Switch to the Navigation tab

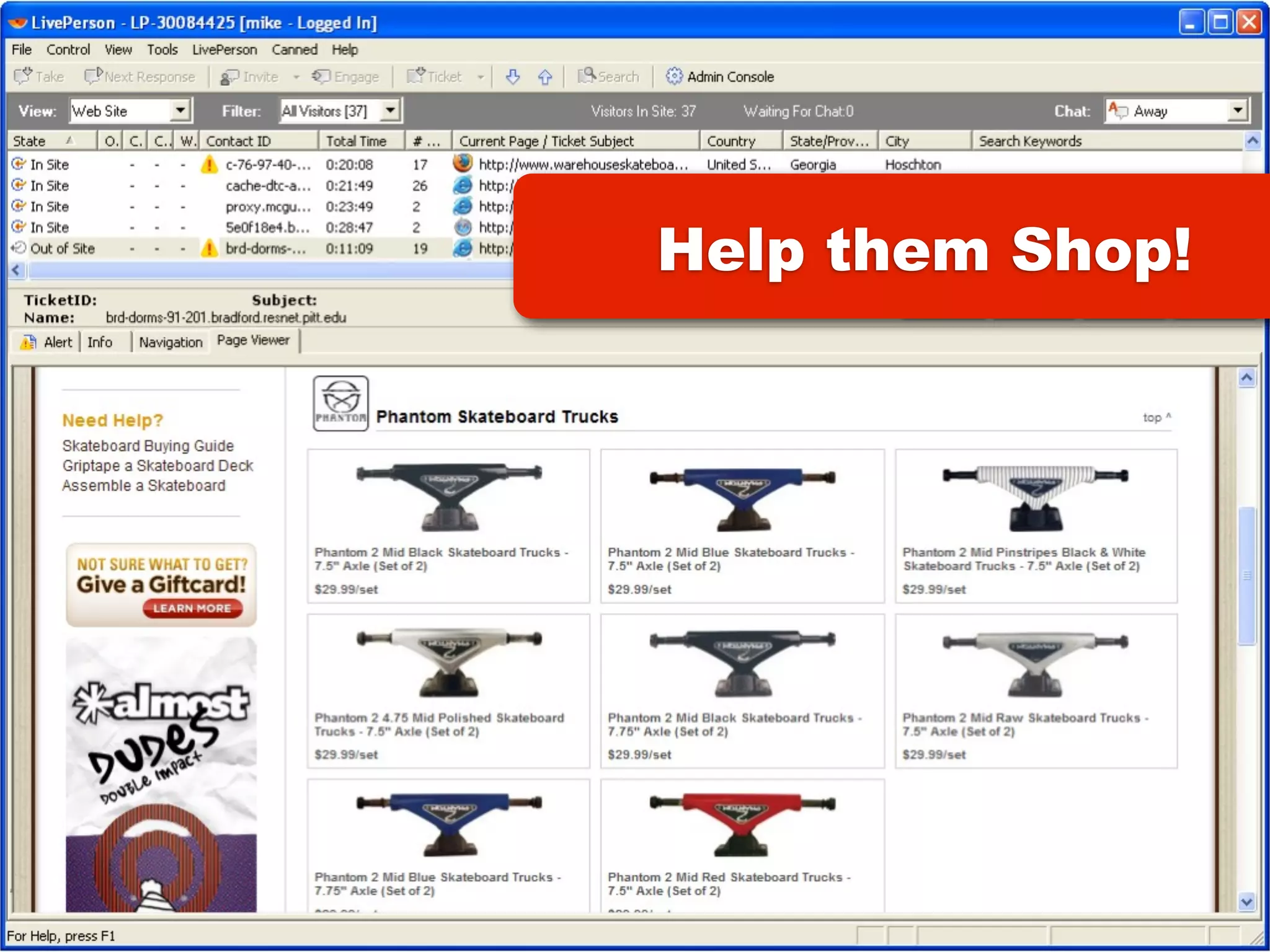(x=171, y=342)
